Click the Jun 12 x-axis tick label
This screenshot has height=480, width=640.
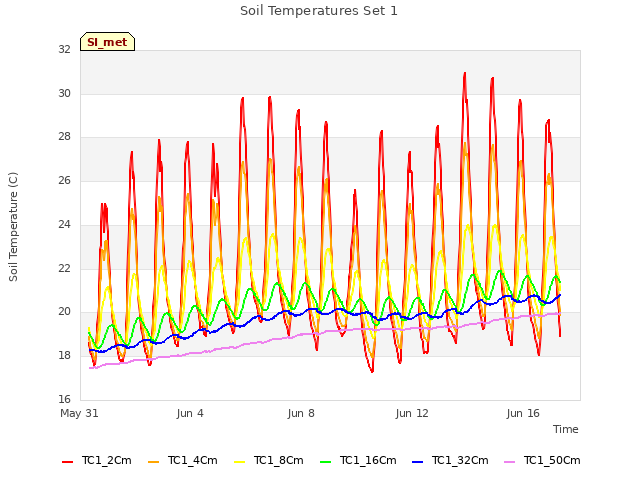pos(412,413)
